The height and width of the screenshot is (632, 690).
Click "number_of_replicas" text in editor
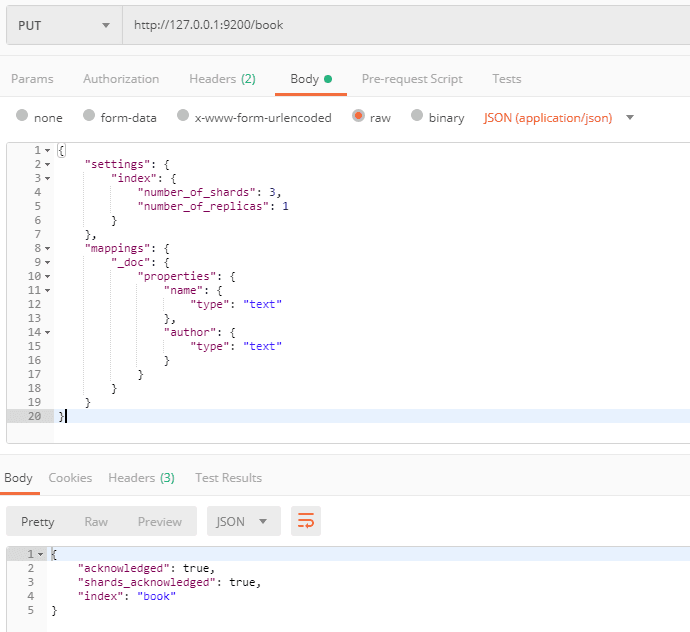tap(203, 206)
